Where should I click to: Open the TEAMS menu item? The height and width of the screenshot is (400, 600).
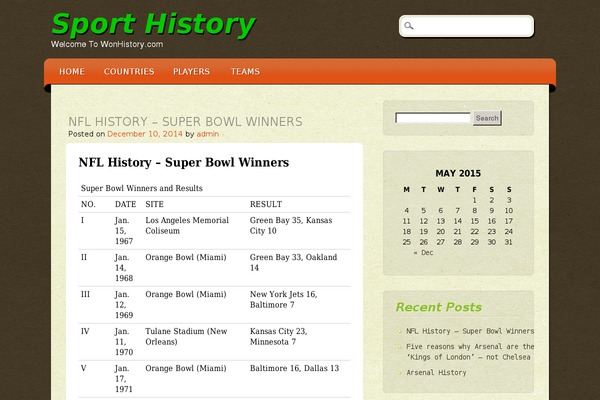(245, 72)
